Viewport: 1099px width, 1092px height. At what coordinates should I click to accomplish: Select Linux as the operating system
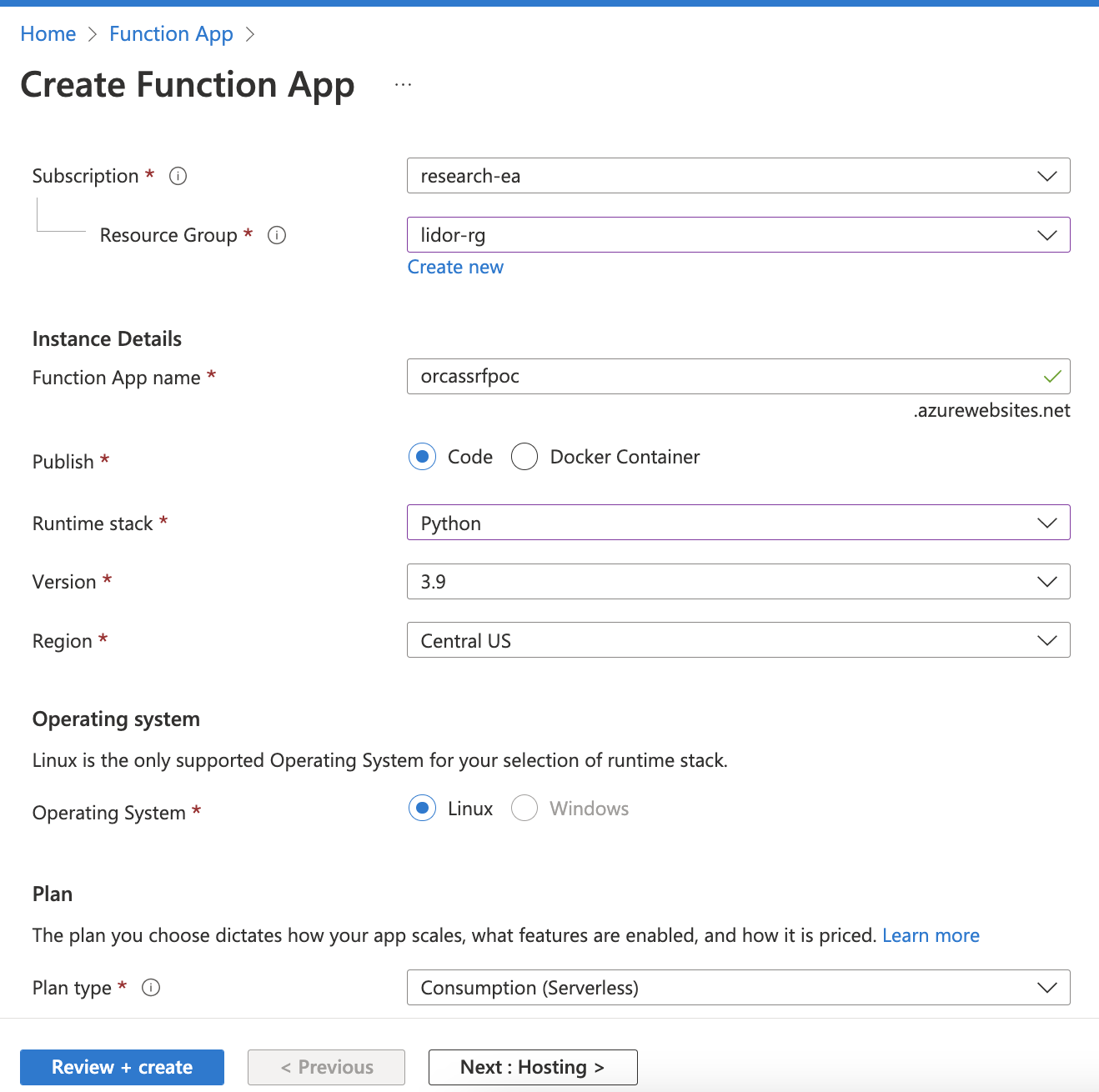(423, 809)
